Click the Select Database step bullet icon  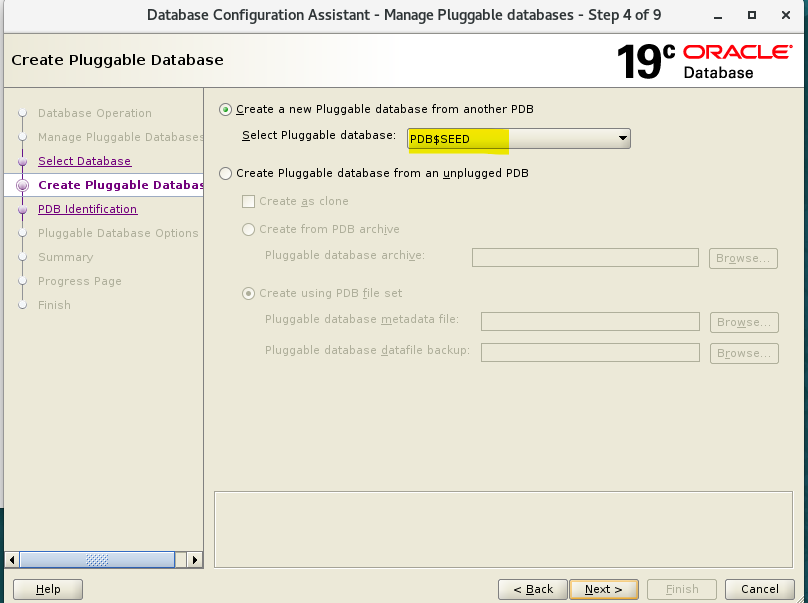22,161
